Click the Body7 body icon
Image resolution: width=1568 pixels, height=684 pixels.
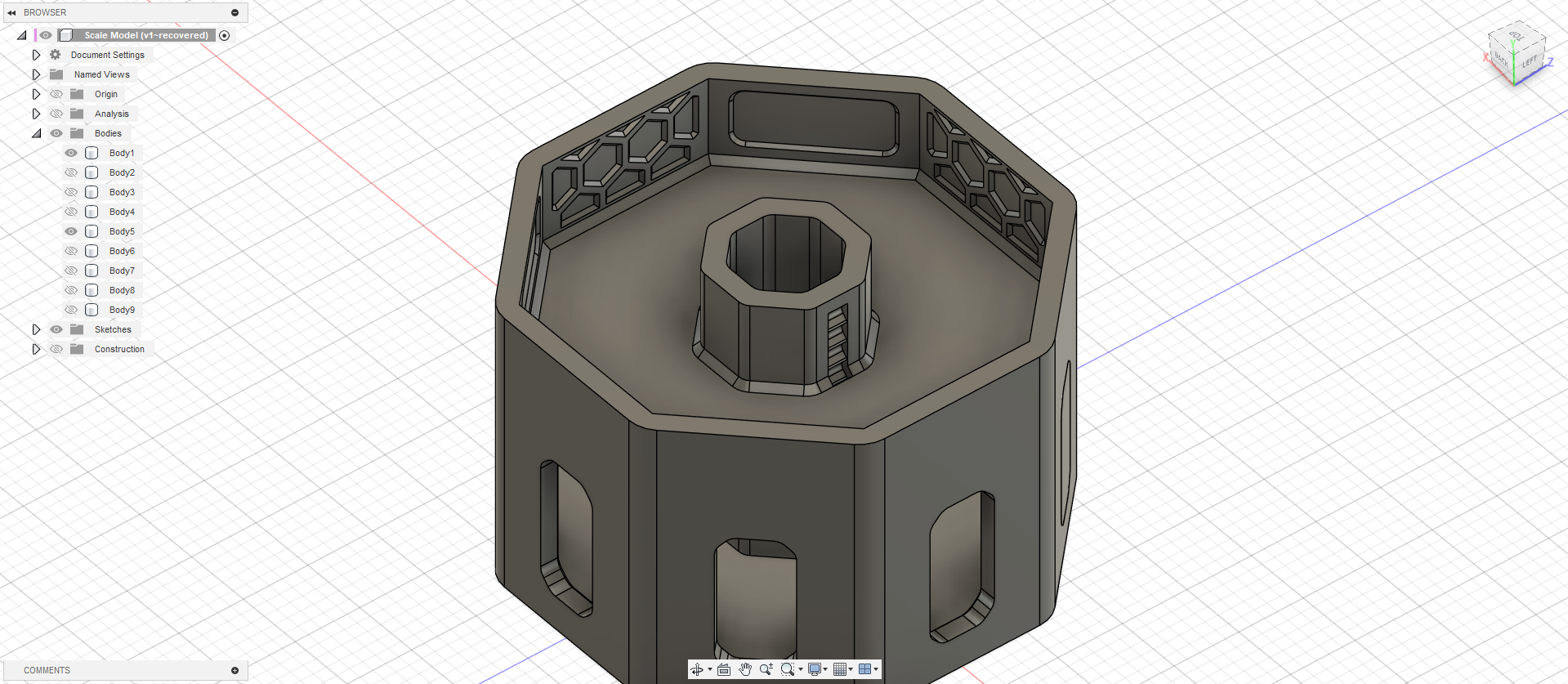92,270
